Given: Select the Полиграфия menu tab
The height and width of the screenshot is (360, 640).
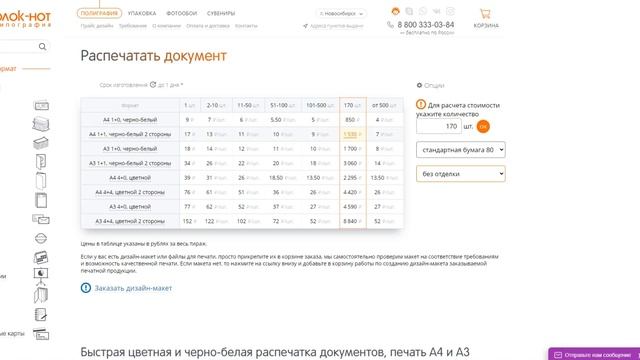Looking at the screenshot, I should 99,13.
